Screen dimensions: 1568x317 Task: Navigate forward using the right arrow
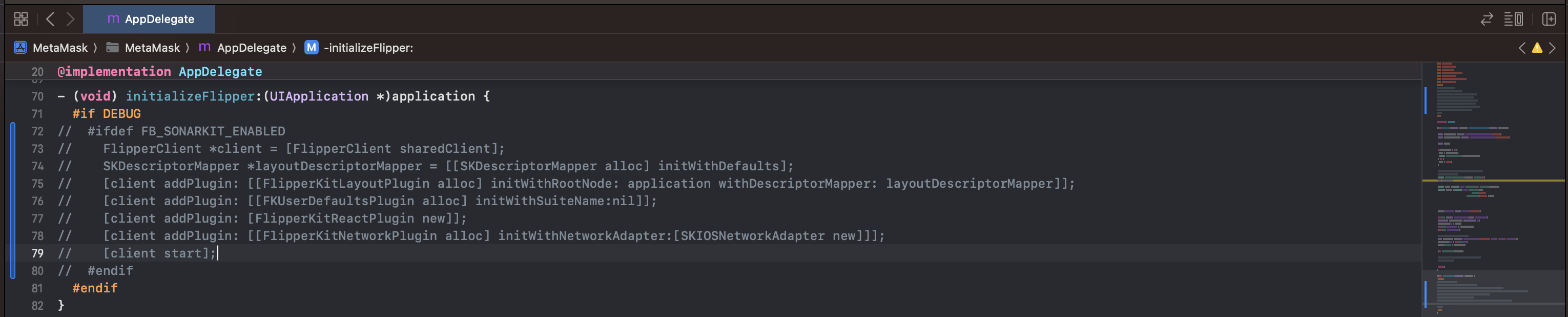click(x=71, y=19)
